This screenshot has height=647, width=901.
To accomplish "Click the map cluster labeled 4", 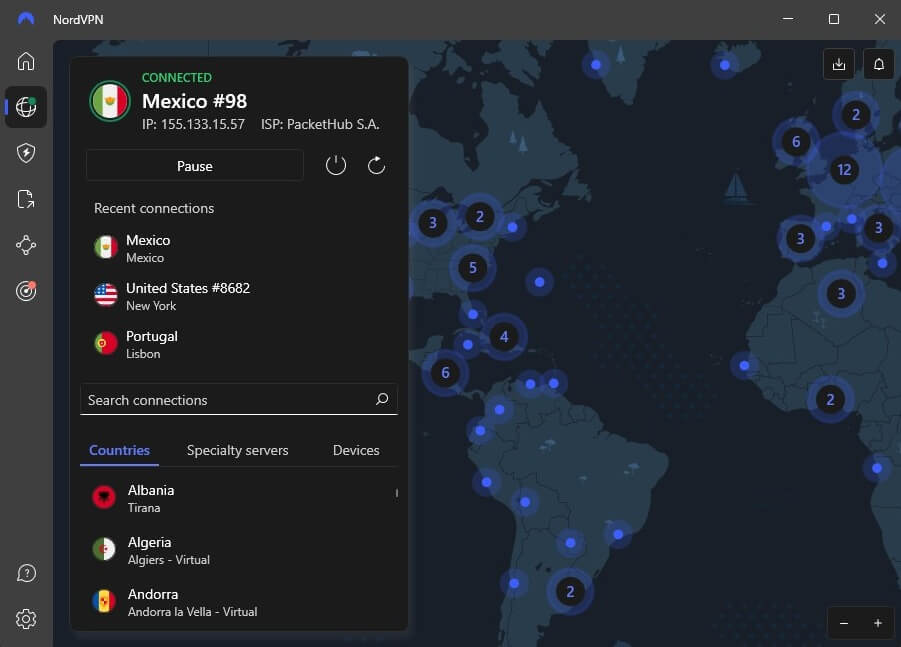I will (504, 337).
